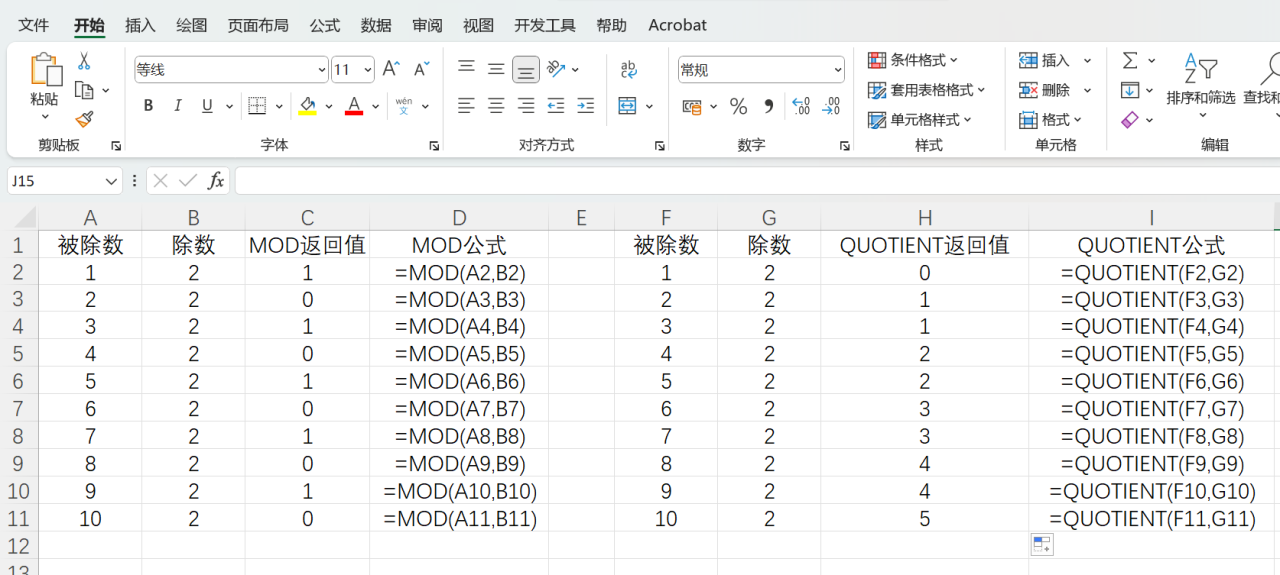Apply comma style number format
1280x575 pixels.
pos(768,106)
